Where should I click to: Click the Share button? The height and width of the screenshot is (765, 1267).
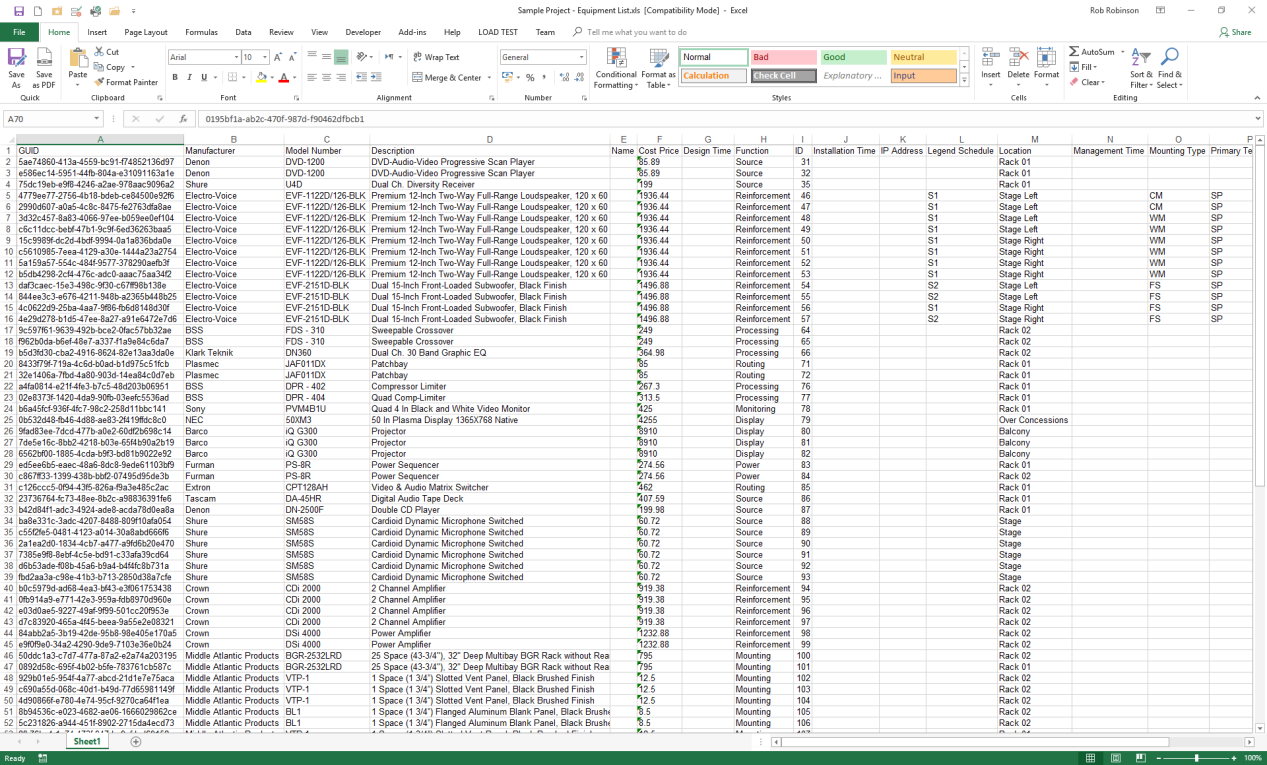point(1236,32)
